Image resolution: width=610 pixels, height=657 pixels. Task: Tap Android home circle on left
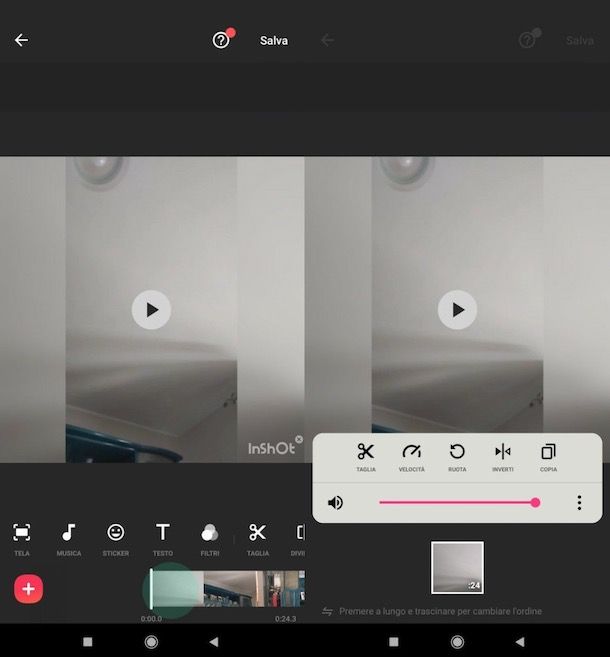(151, 641)
